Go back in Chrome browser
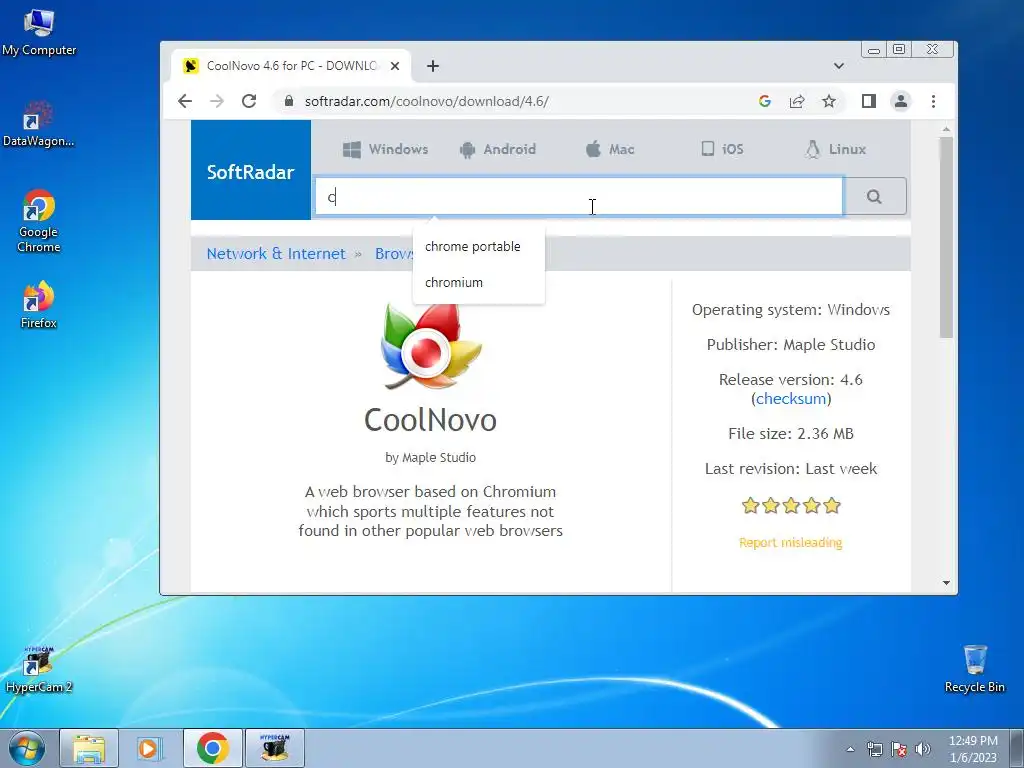This screenshot has height=768, width=1024. 185,101
